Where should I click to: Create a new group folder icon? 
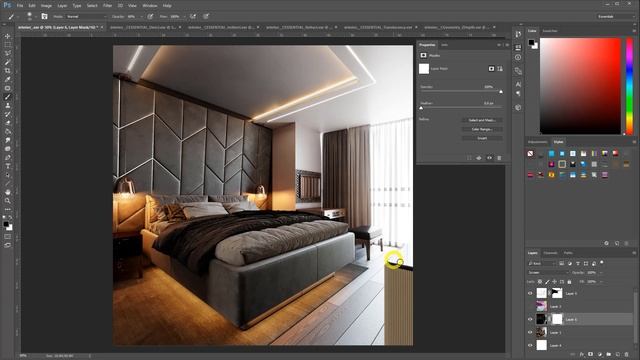point(609,354)
